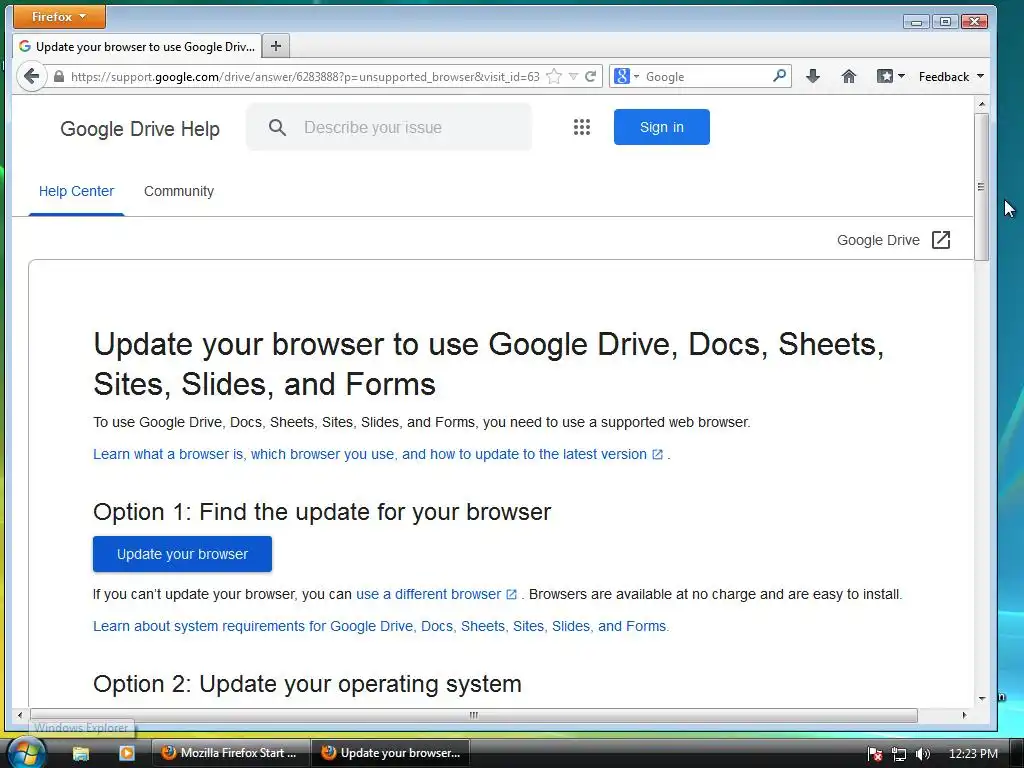Viewport: 1024px width, 768px height.
Task: Click the Option 1: Find the update heading
Action: 322,512
